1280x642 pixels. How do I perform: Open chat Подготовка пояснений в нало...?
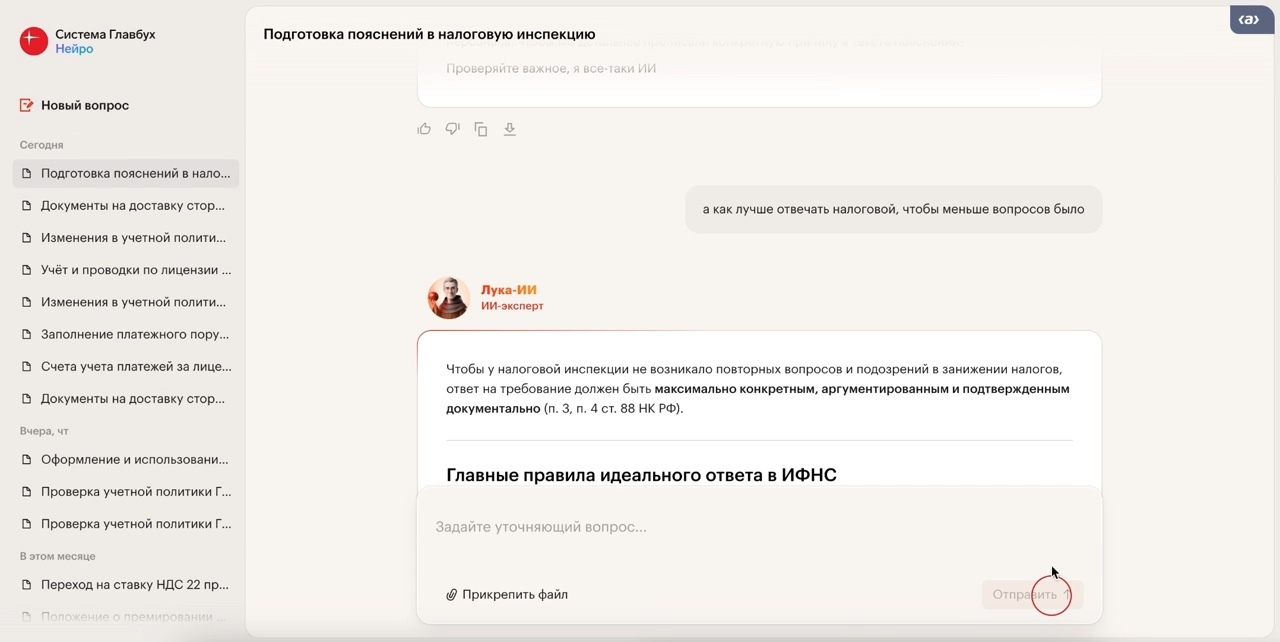[126, 173]
